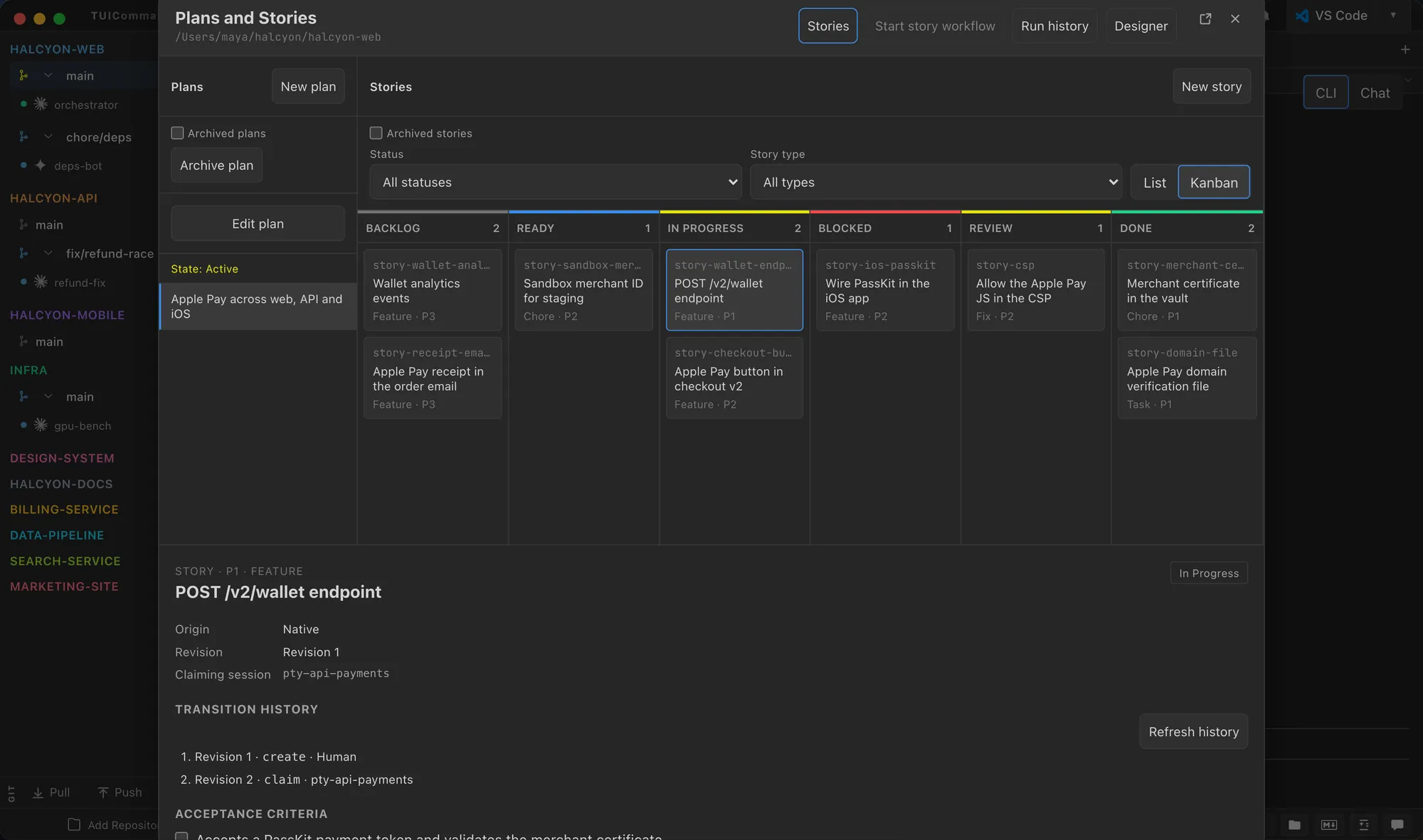Click the VS Code logo icon
This screenshot has width=1423, height=840.
click(x=1302, y=16)
